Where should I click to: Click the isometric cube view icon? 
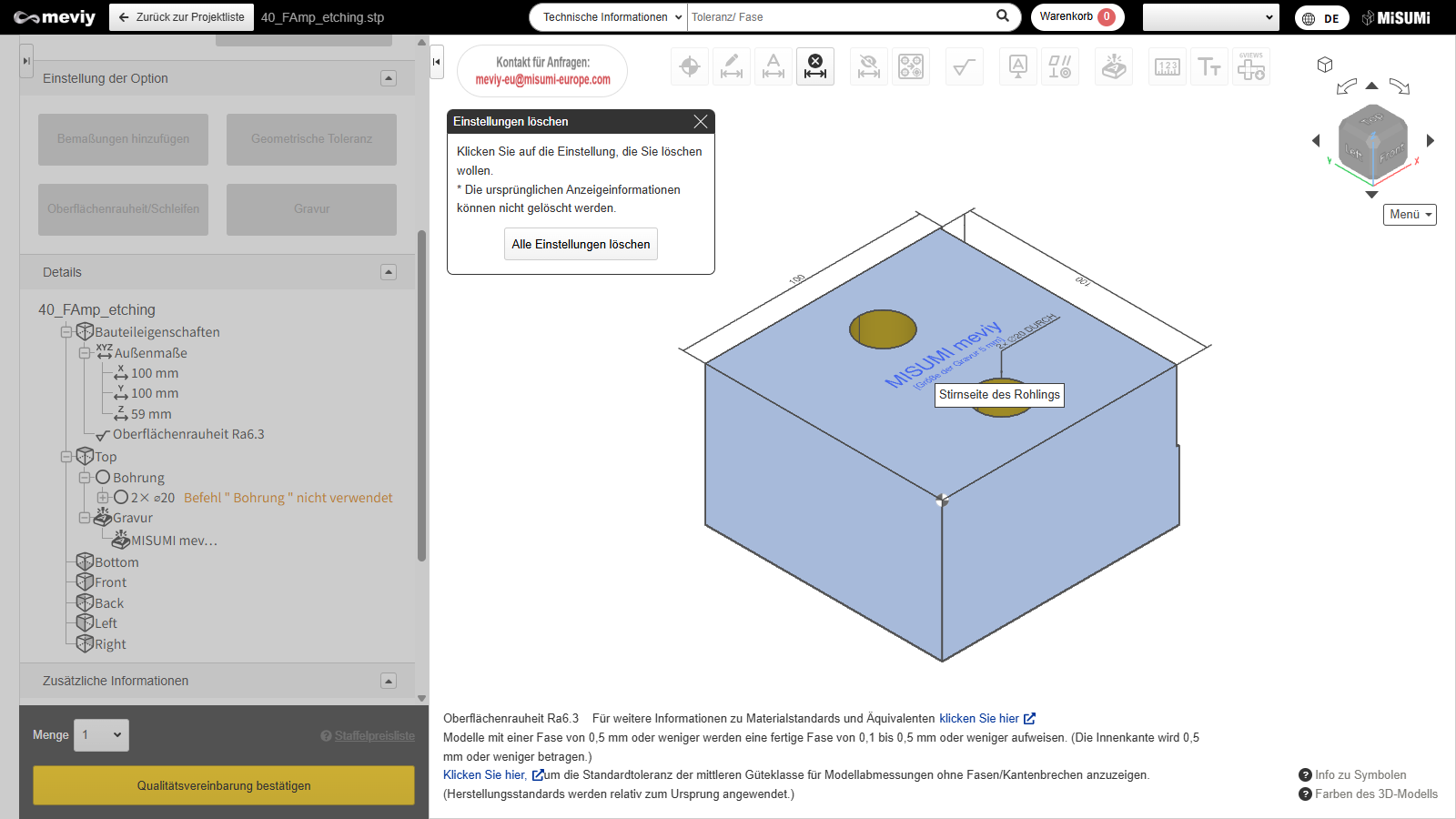click(x=1325, y=65)
